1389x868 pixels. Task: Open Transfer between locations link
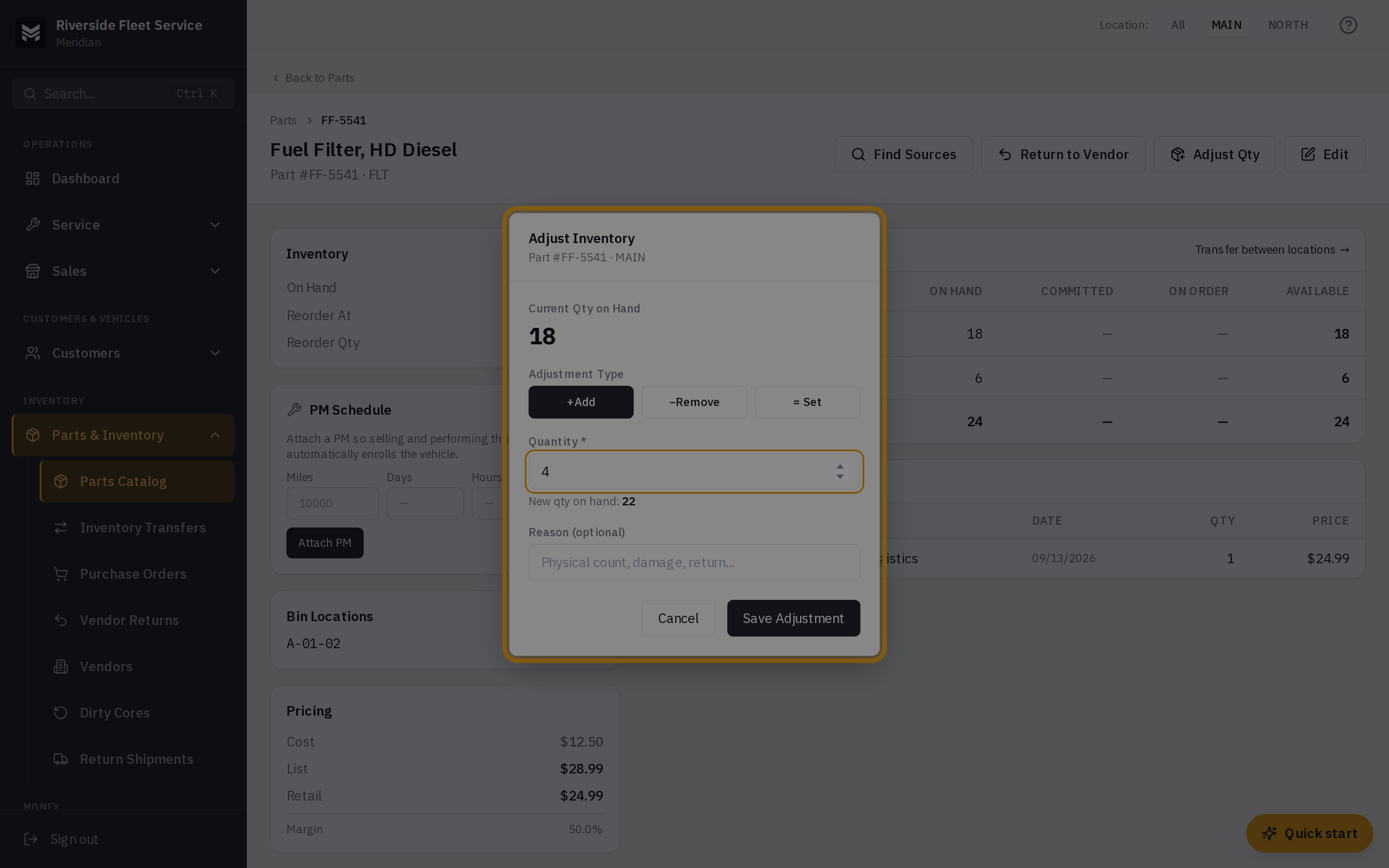point(1272,250)
